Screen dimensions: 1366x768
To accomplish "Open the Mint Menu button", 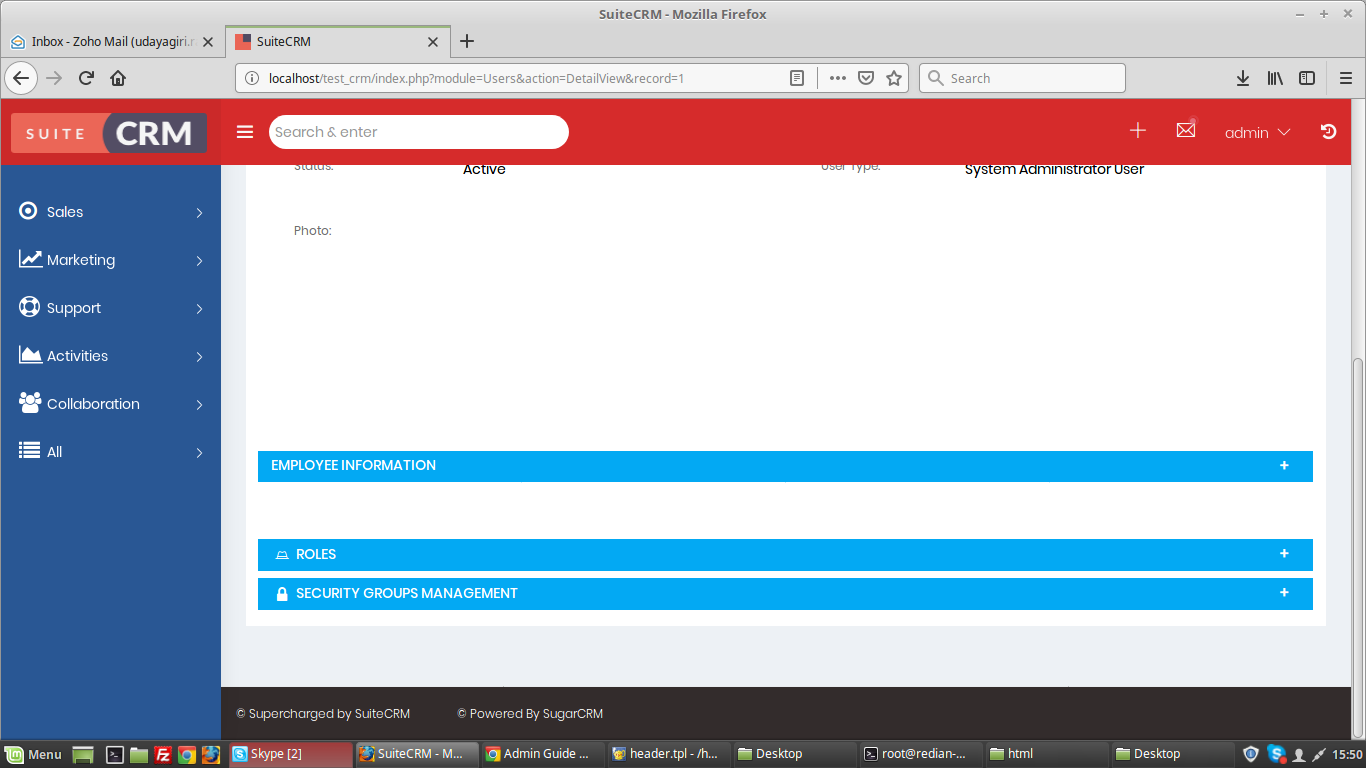I will [x=34, y=754].
